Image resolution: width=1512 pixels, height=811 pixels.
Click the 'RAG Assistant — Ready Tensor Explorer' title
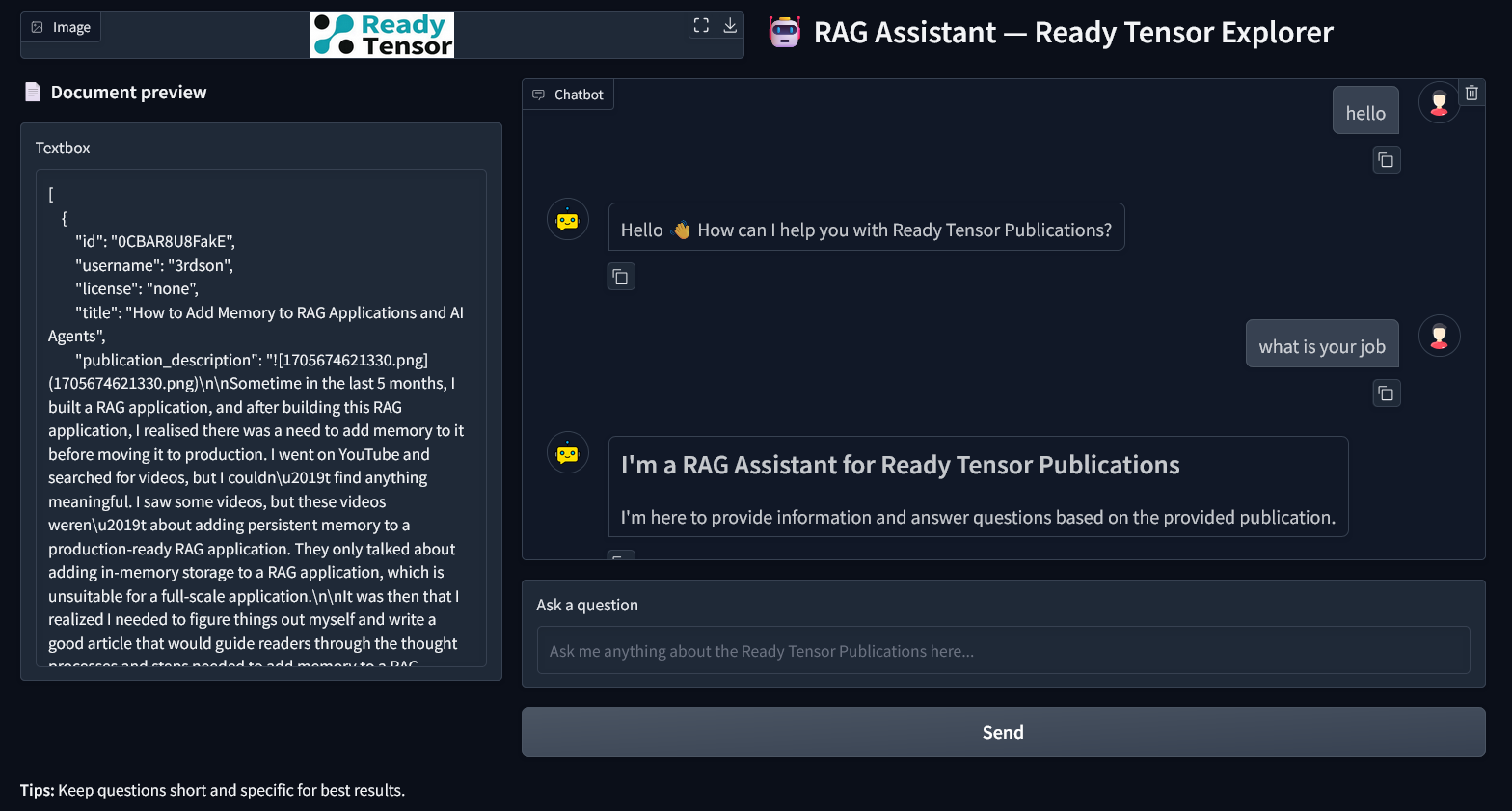(1073, 32)
